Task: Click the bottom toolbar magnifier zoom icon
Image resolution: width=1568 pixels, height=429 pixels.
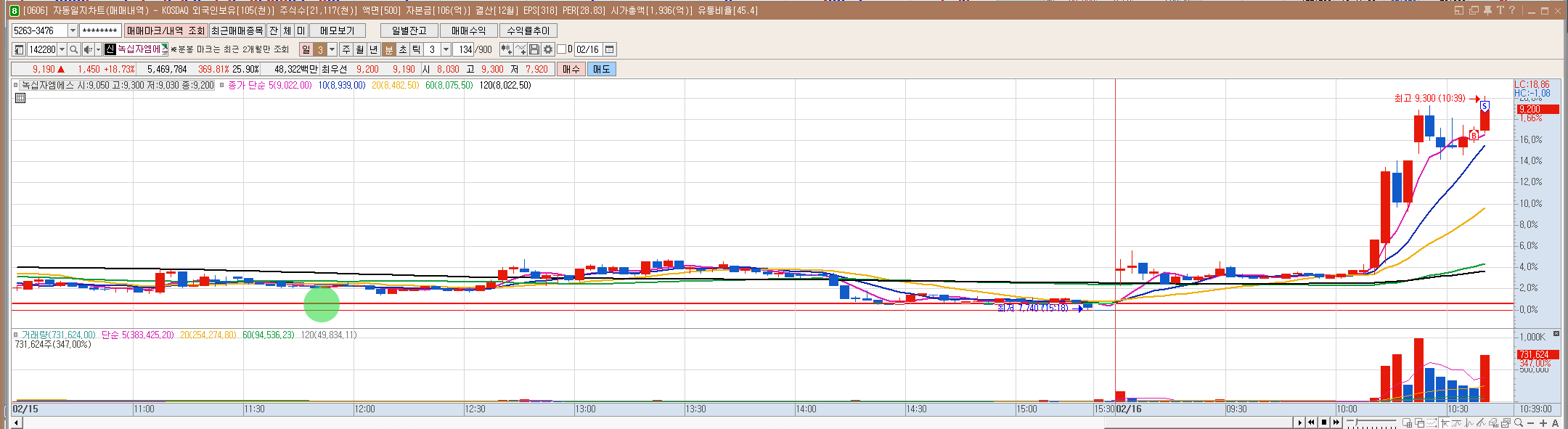Action: tap(1518, 422)
